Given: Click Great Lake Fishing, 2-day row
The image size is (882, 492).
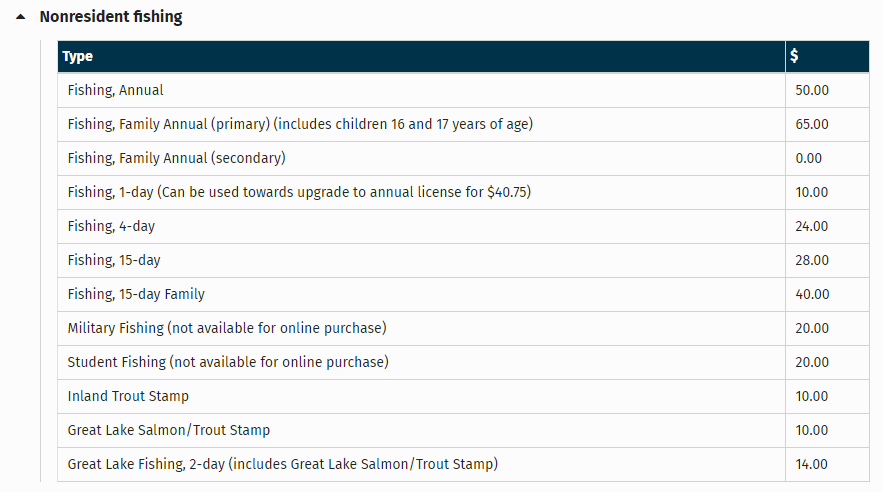Looking at the screenshot, I should 283,464.
